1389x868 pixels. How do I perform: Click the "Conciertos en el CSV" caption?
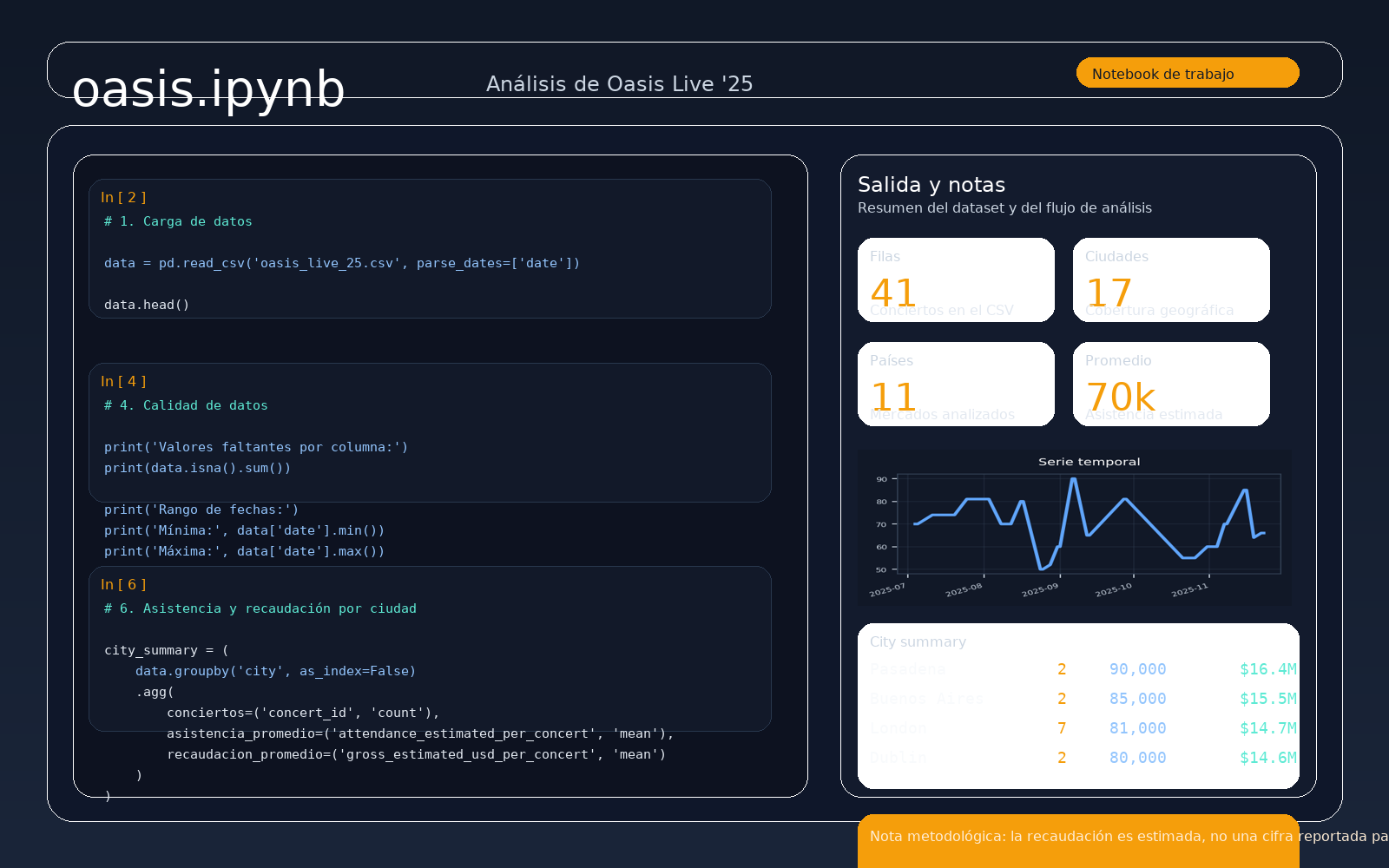click(x=942, y=311)
